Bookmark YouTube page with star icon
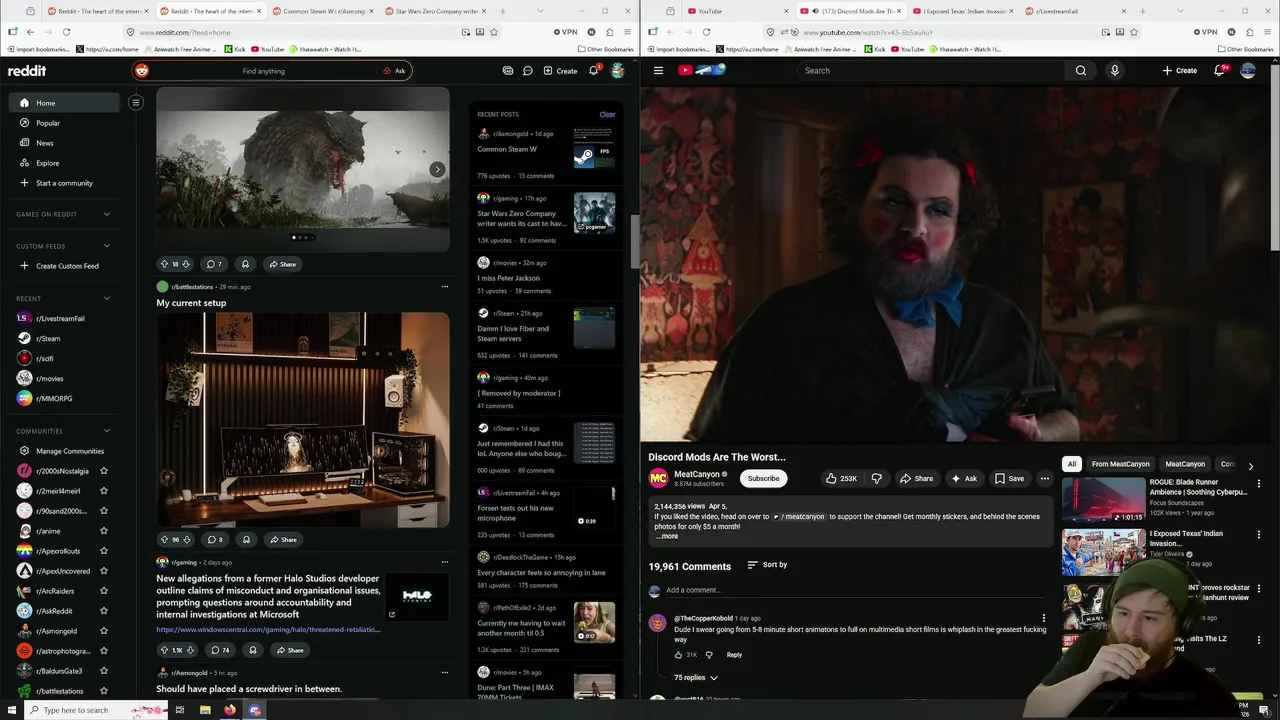Viewport: 1280px width, 720px height. tap(1133, 32)
